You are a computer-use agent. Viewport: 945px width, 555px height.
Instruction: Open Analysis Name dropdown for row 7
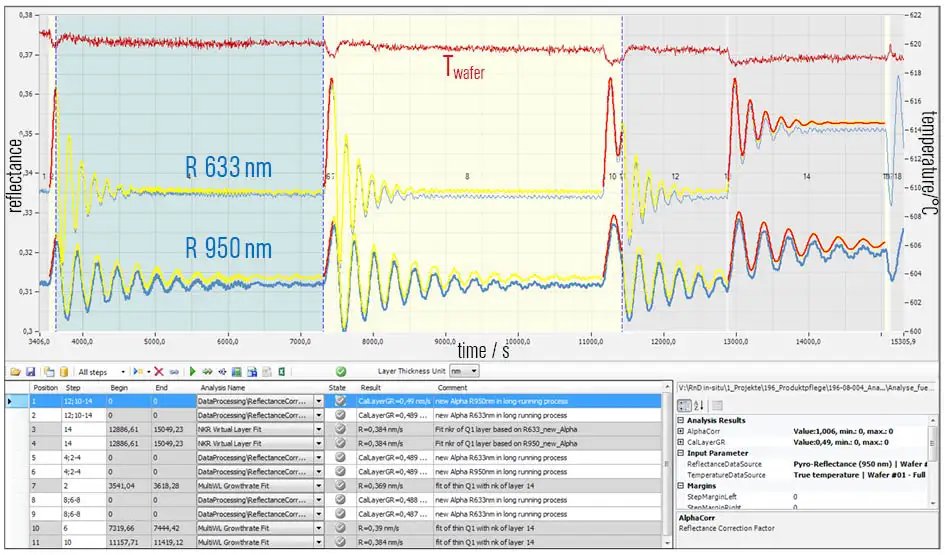[x=319, y=486]
